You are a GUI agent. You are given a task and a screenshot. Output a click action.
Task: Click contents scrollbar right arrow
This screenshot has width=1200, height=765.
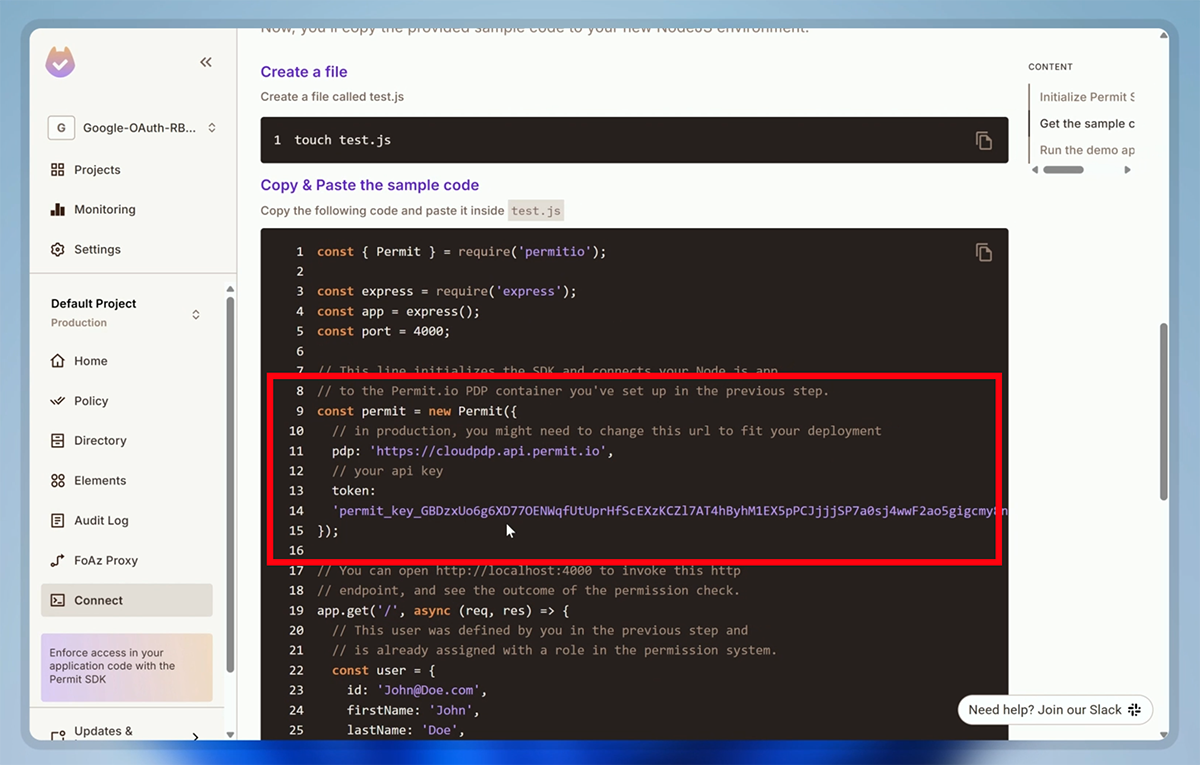[1128, 170]
